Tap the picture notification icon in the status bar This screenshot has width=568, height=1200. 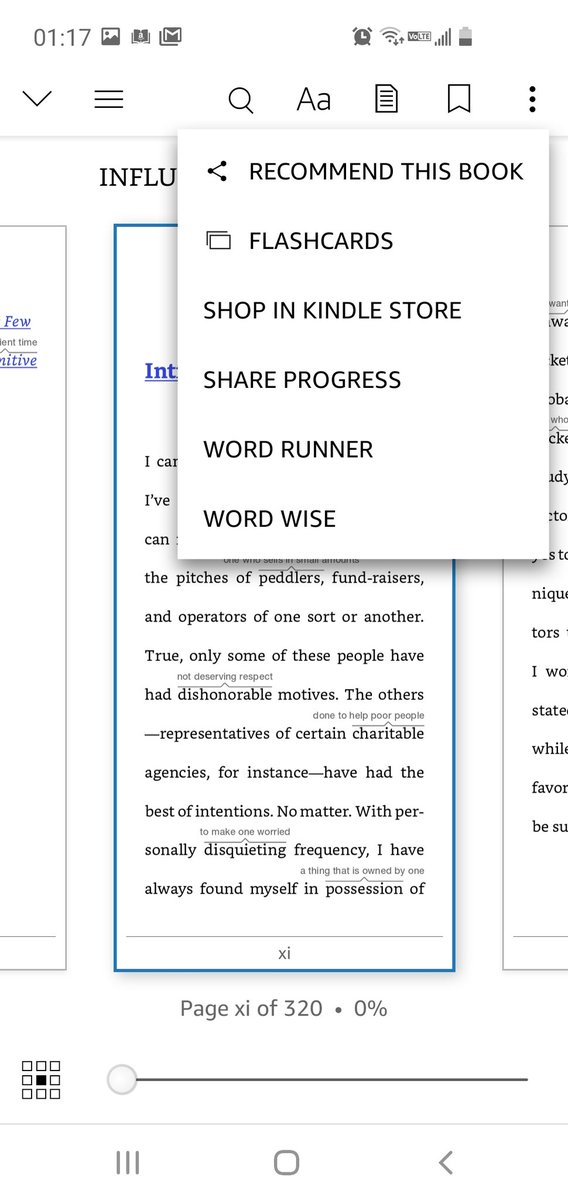click(111, 37)
